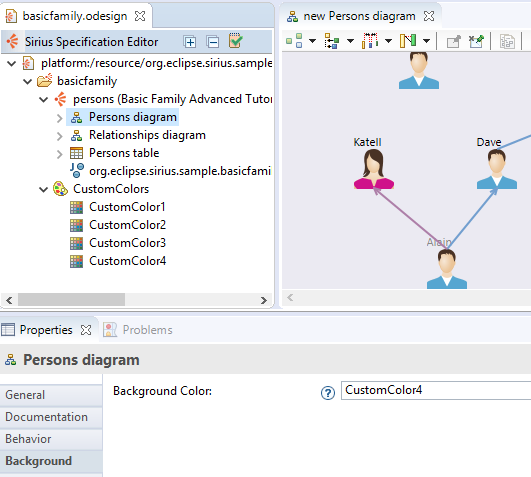
Task: Click the Collapse All minus icon
Action: point(213,42)
